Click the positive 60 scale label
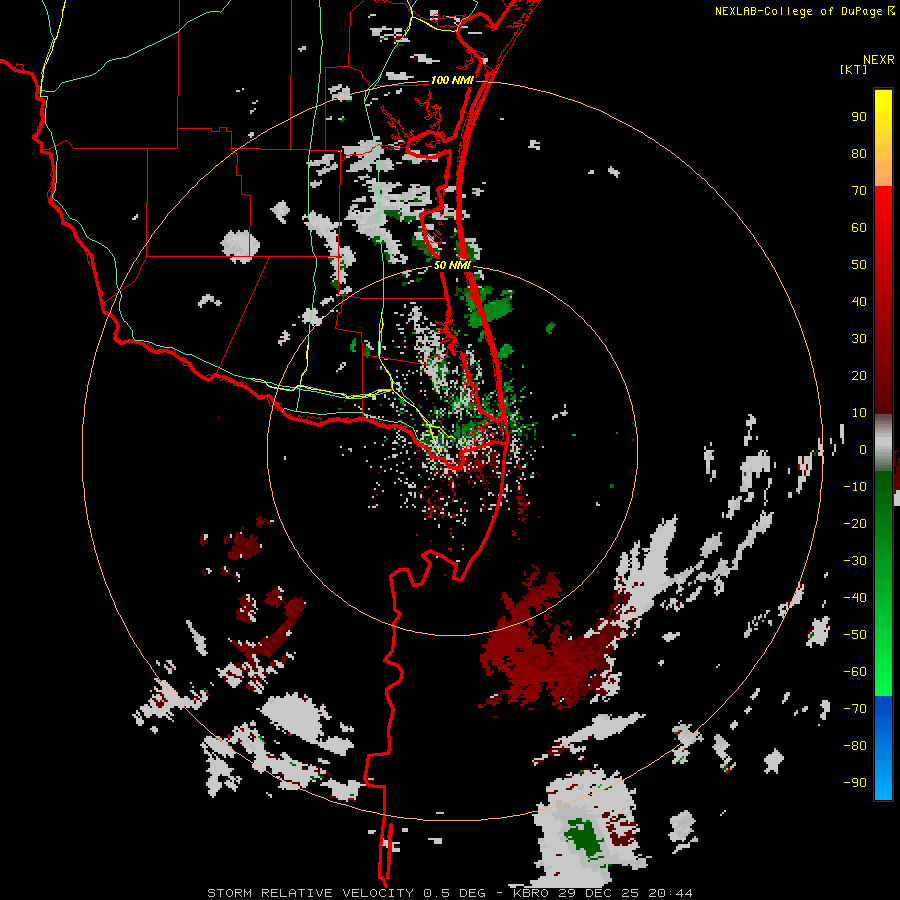 coord(859,227)
